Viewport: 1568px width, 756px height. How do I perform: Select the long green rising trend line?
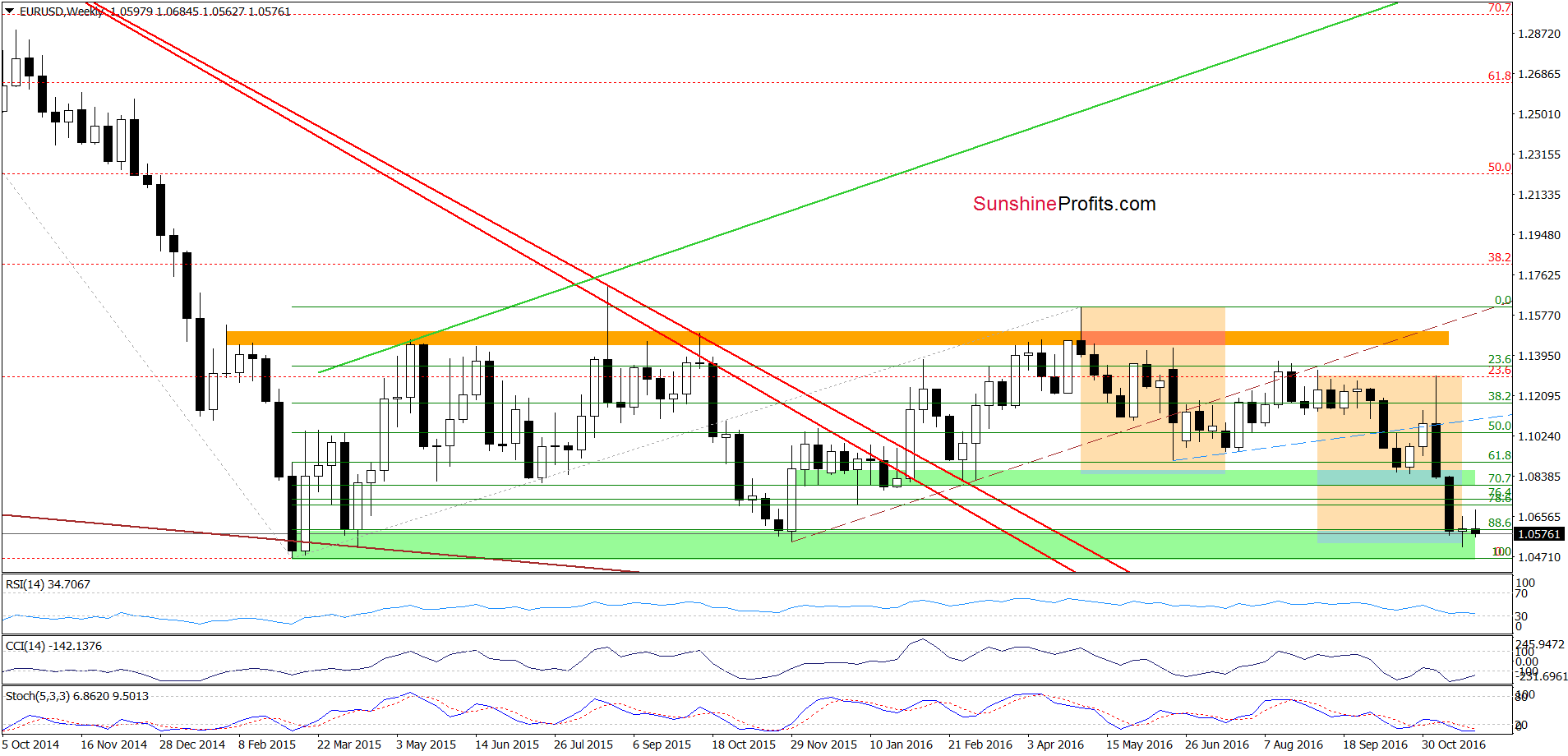(x=858, y=187)
